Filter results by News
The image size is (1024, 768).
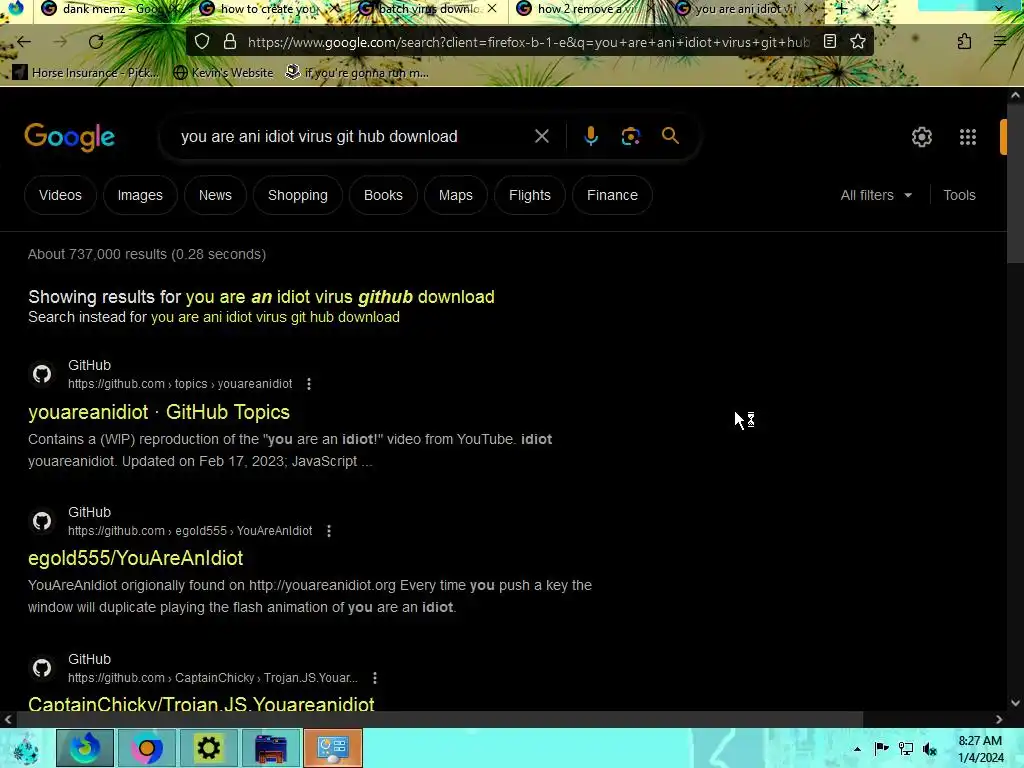tap(215, 195)
